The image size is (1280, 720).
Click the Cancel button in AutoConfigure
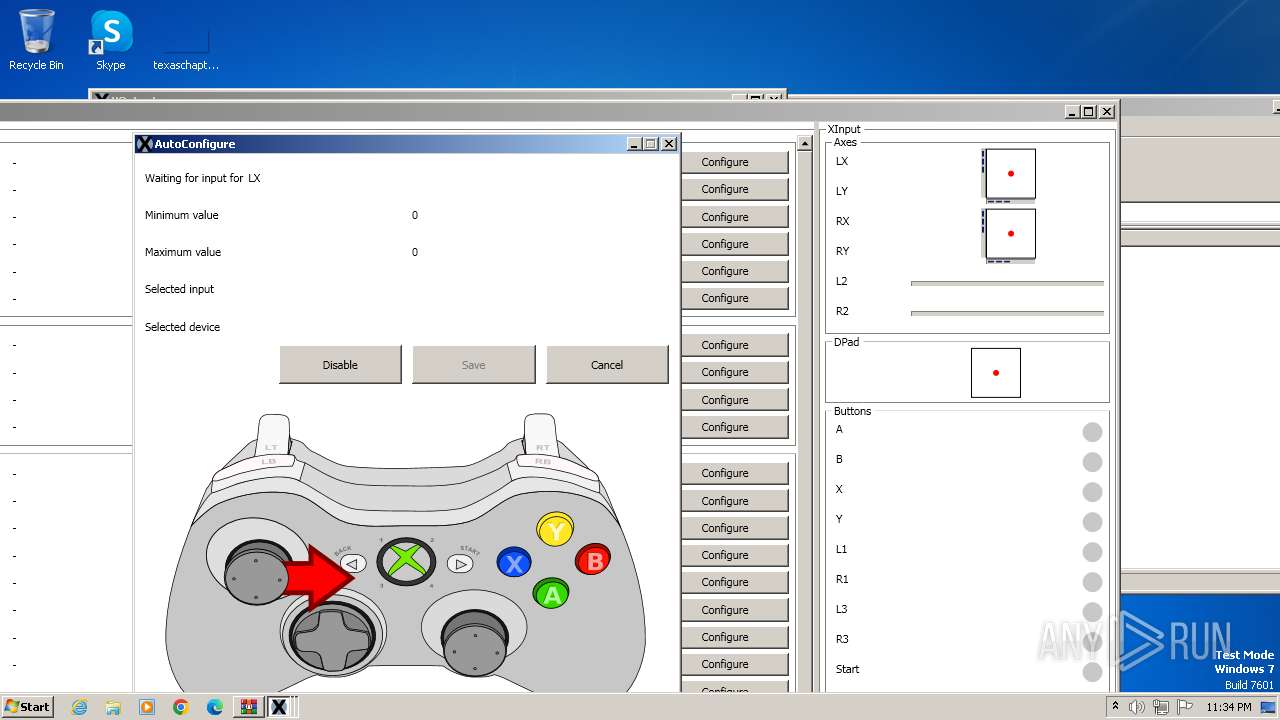click(x=607, y=365)
